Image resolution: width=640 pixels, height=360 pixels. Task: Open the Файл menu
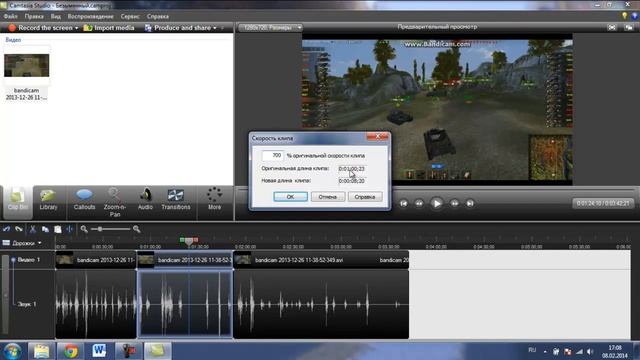coord(10,16)
